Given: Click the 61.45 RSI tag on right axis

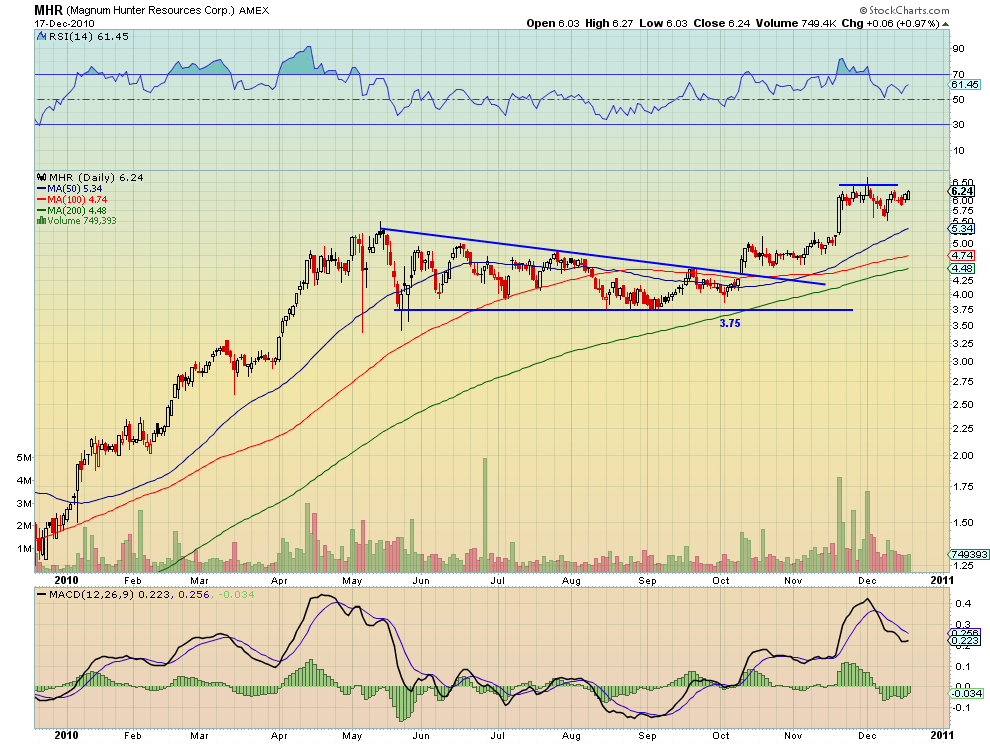Looking at the screenshot, I should 965,85.
